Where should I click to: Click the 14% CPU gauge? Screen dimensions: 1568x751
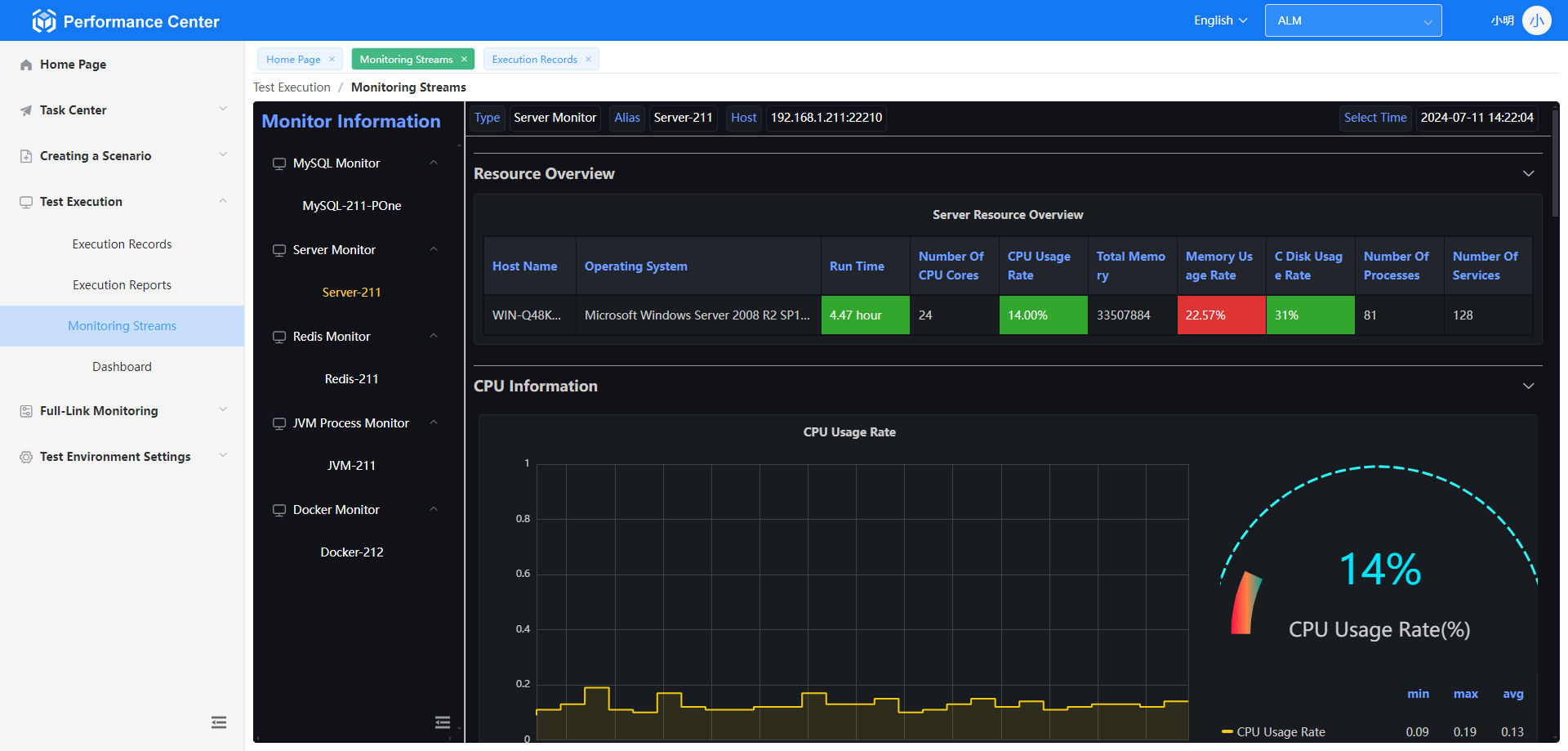click(x=1379, y=570)
